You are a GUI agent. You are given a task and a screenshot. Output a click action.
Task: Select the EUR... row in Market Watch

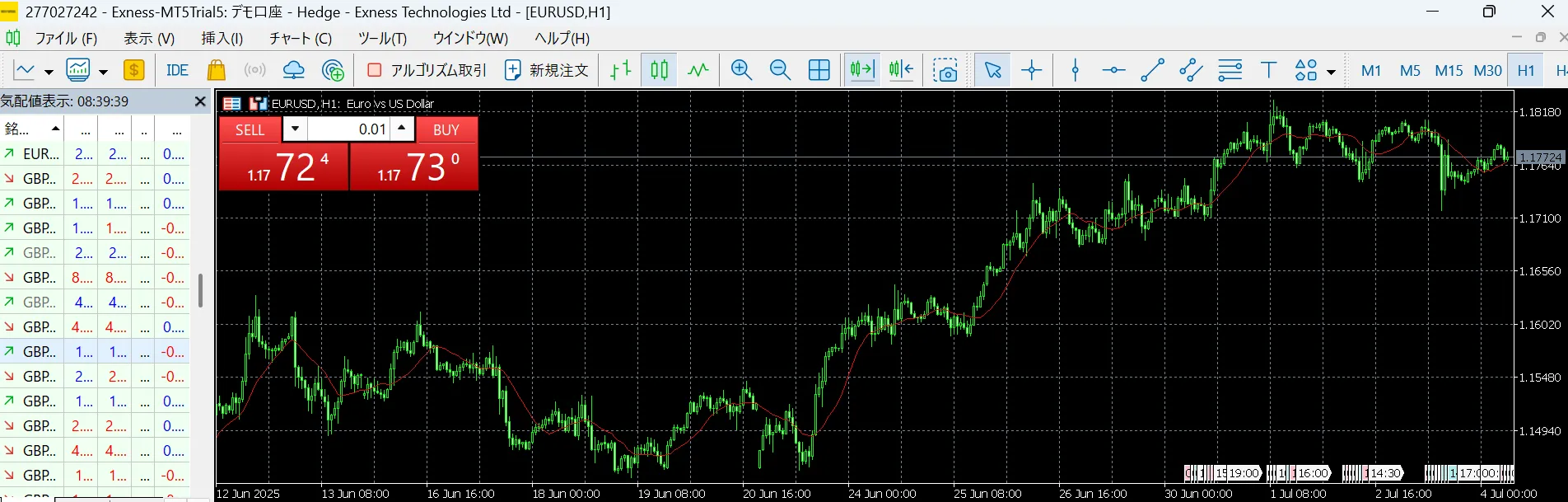coord(95,154)
